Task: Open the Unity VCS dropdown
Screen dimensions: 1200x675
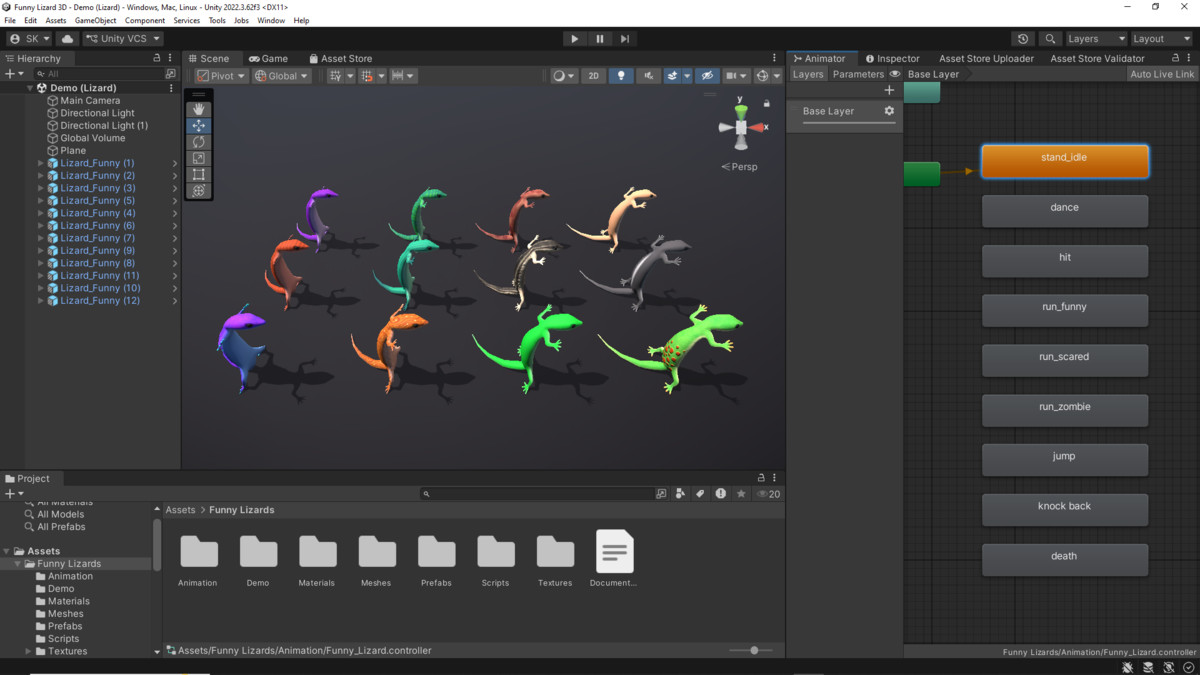Action: (x=122, y=39)
